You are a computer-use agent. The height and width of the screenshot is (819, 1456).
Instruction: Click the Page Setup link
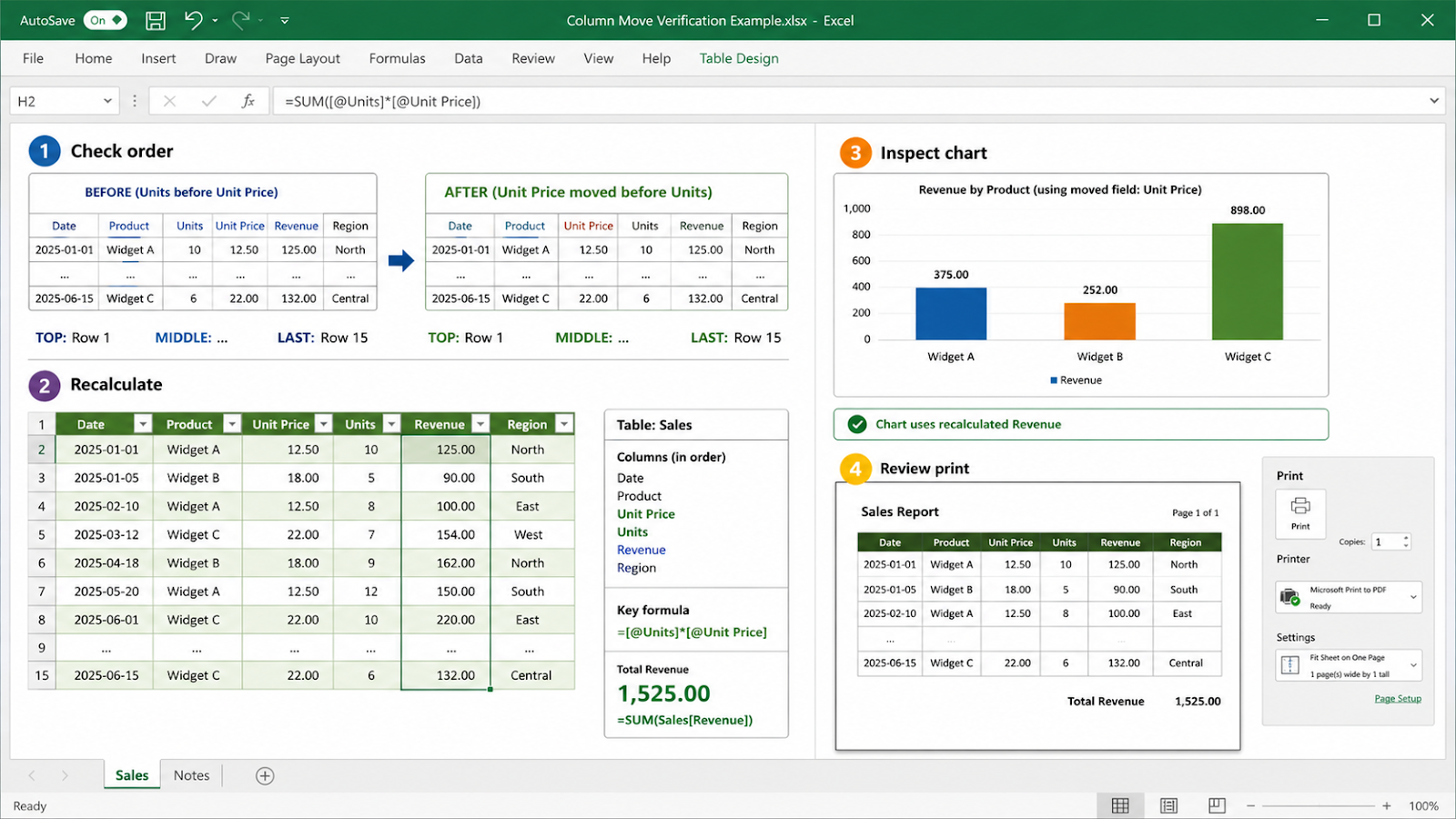click(1398, 699)
